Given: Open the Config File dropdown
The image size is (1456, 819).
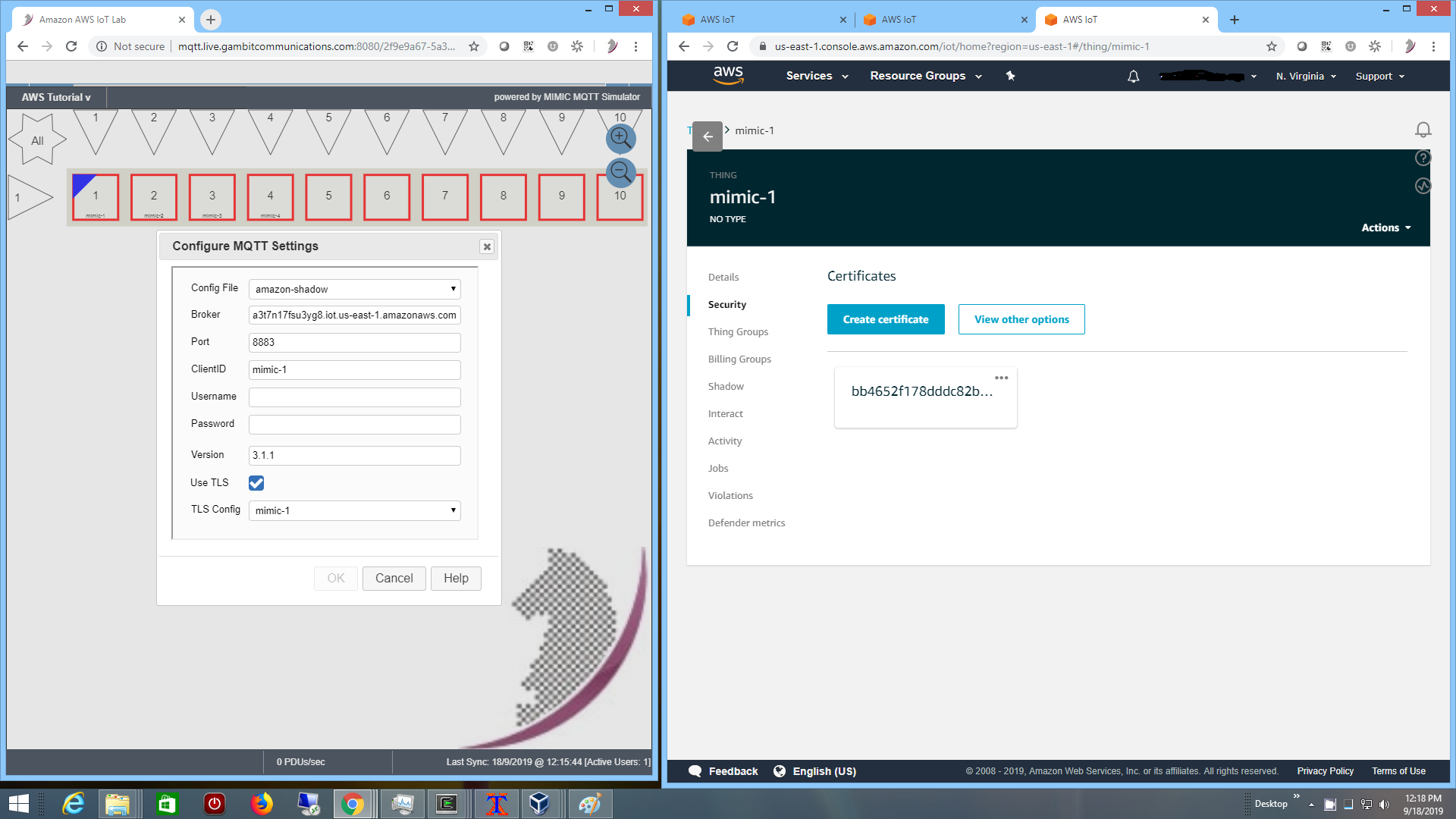Looking at the screenshot, I should coord(355,289).
